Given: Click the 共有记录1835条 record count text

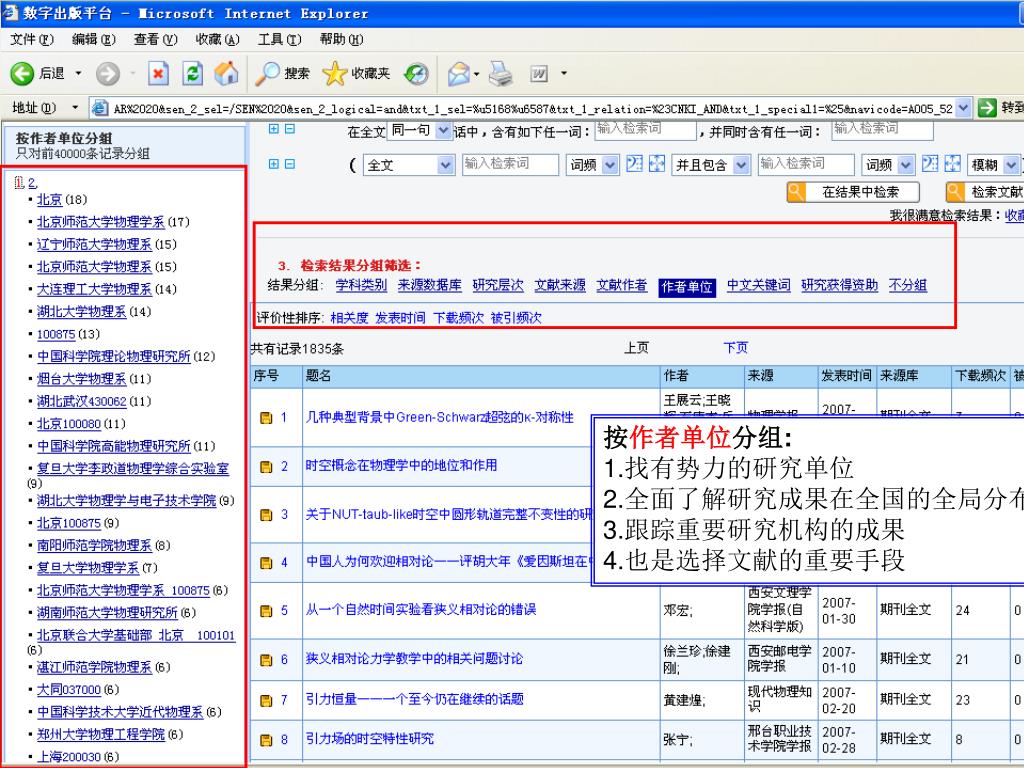Looking at the screenshot, I should (297, 349).
